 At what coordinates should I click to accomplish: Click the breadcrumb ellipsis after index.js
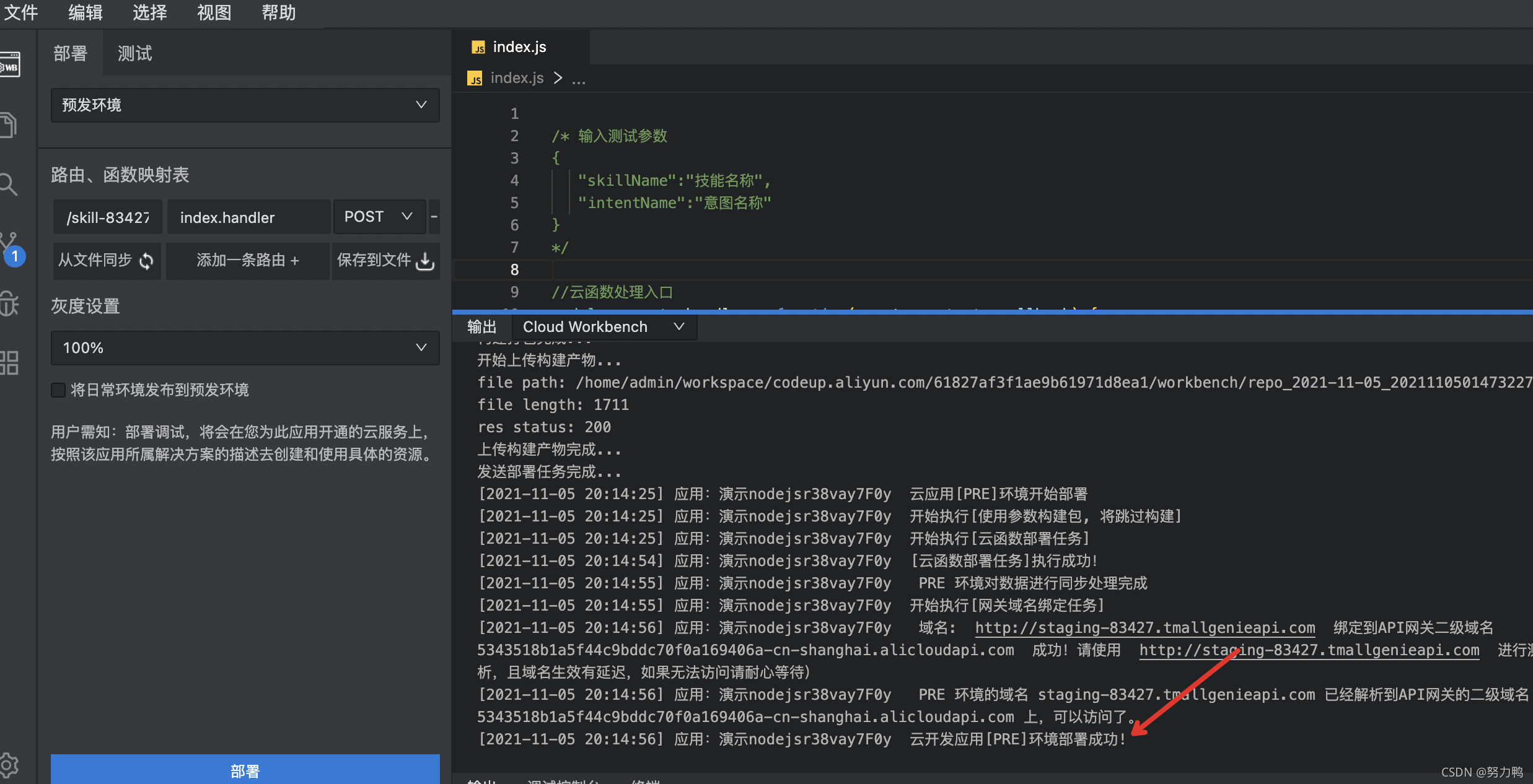coord(578,79)
